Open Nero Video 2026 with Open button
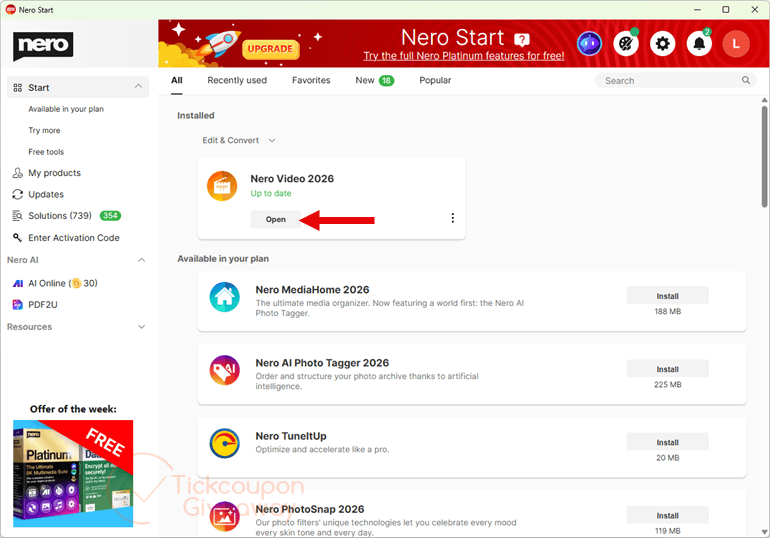Viewport: 770px width, 538px height. coord(275,219)
